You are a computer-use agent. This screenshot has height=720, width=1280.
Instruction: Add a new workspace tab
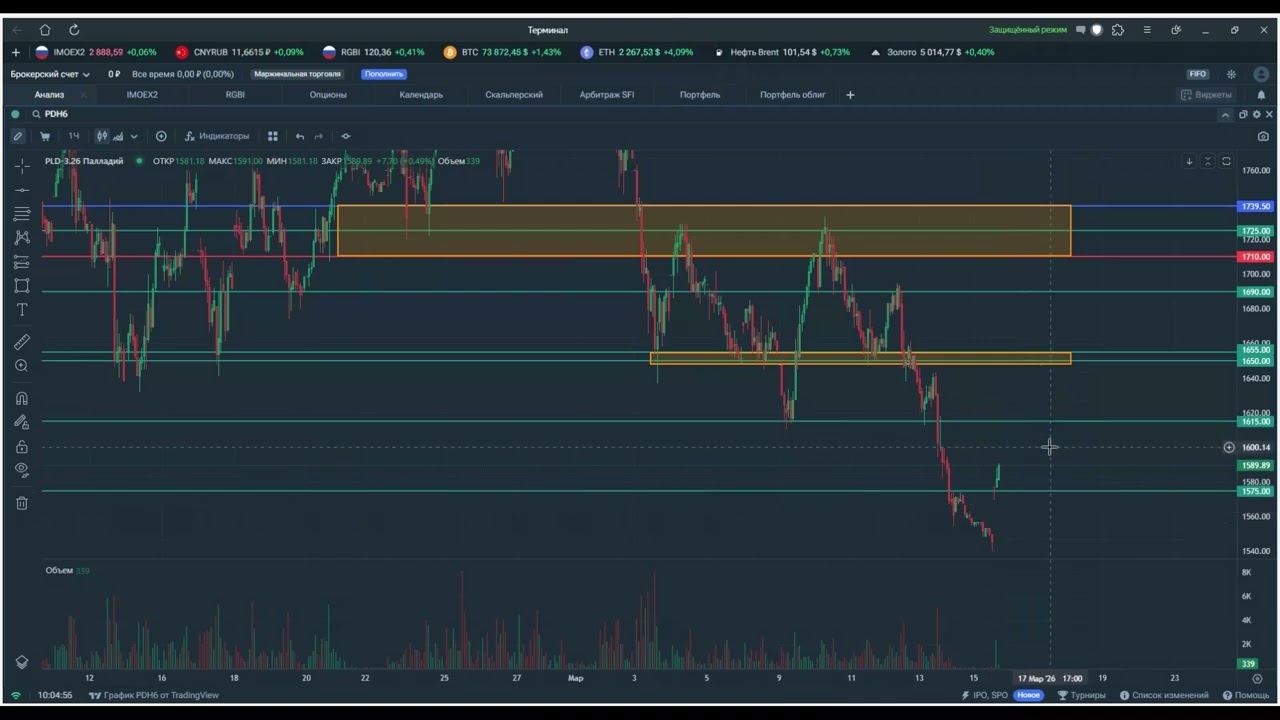(x=850, y=95)
